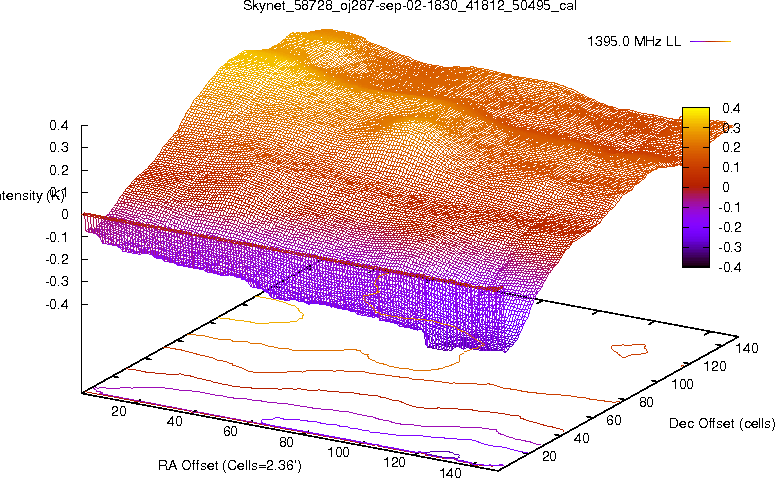The width and height of the screenshot is (775, 478).
Task: Select tick 100 on the RA Offset axis
Action: pos(339,452)
